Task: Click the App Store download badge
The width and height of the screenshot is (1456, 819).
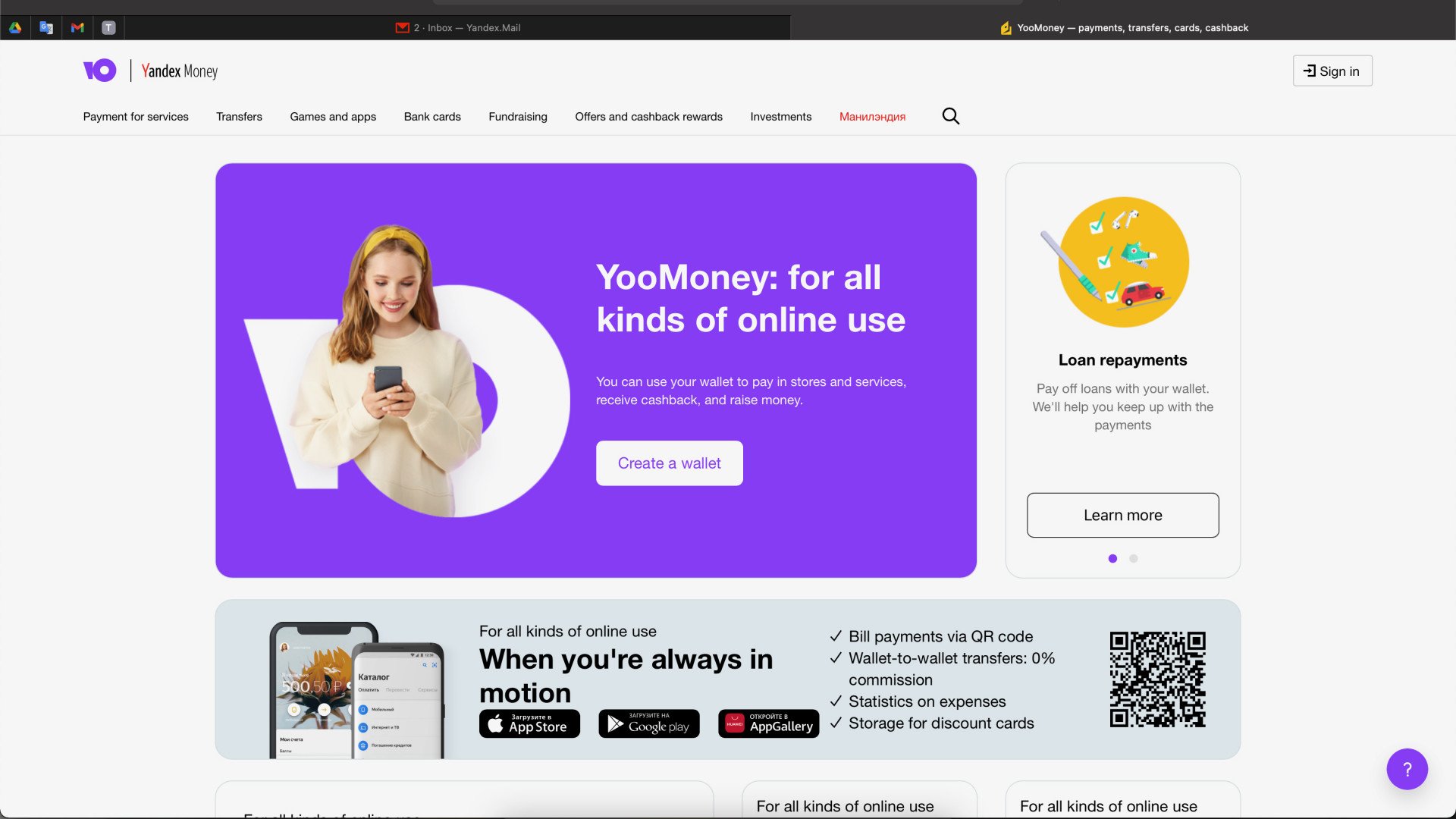Action: click(x=529, y=723)
